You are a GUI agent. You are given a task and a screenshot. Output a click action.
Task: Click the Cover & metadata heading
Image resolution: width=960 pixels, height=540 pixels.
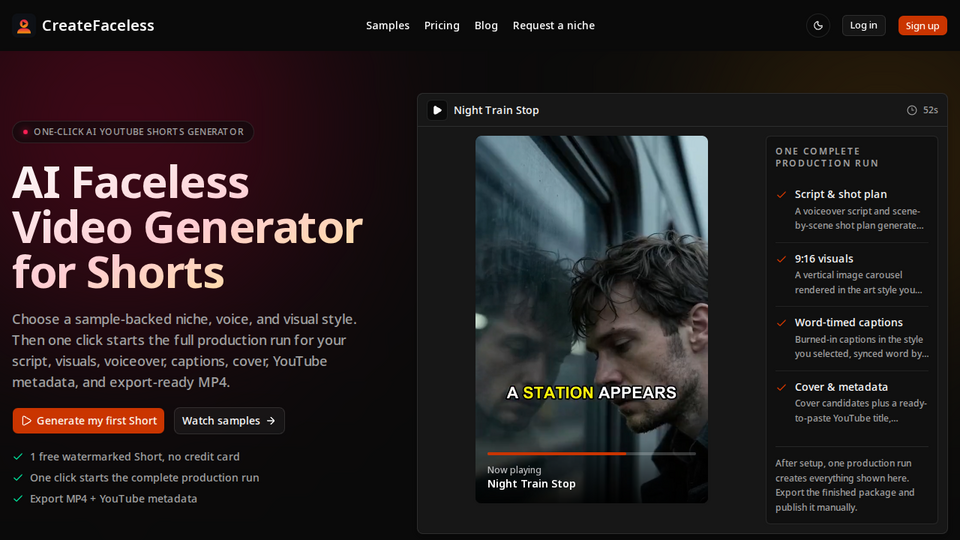click(x=841, y=387)
